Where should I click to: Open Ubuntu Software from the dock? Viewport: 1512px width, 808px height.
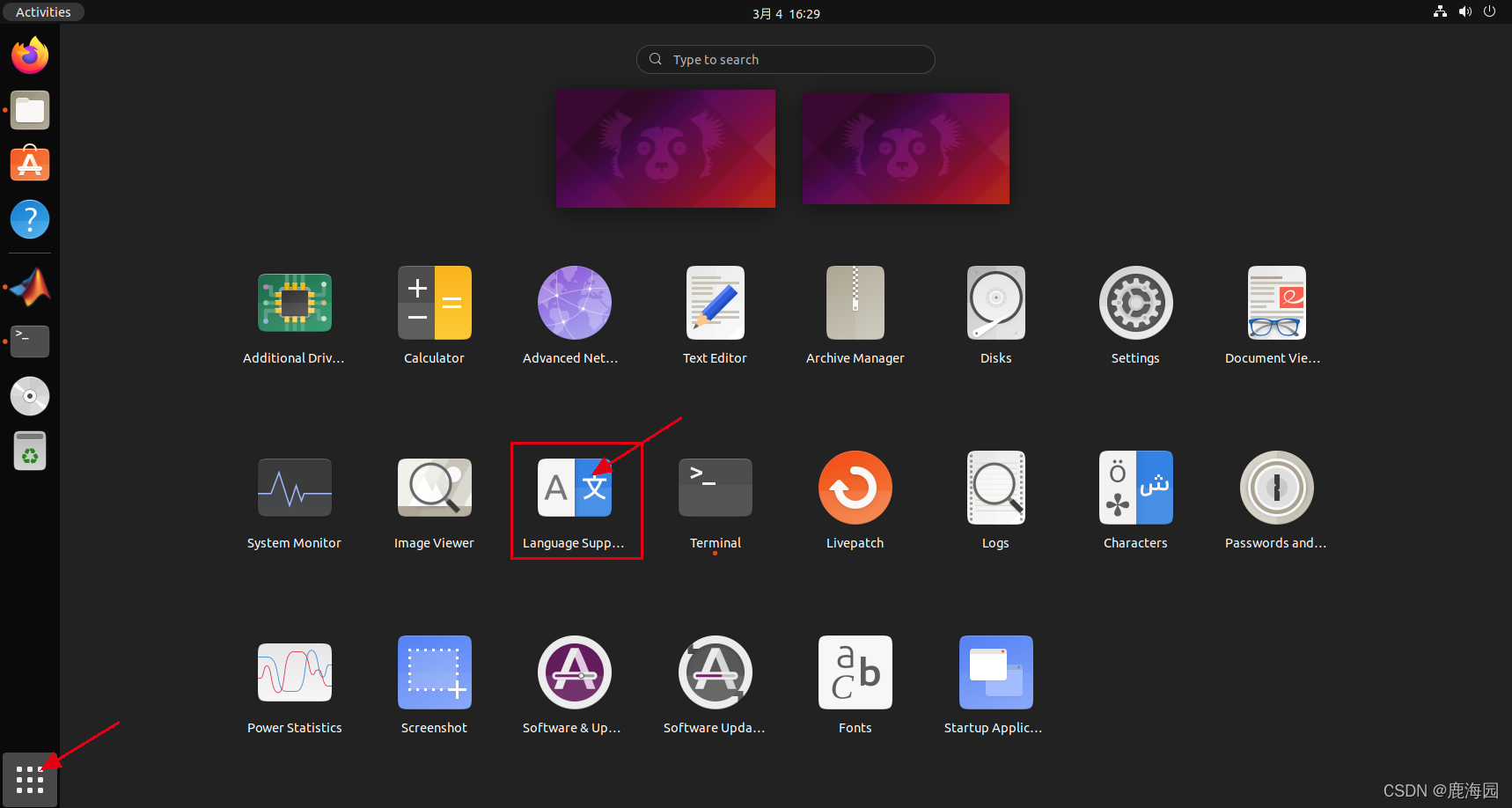click(x=29, y=164)
